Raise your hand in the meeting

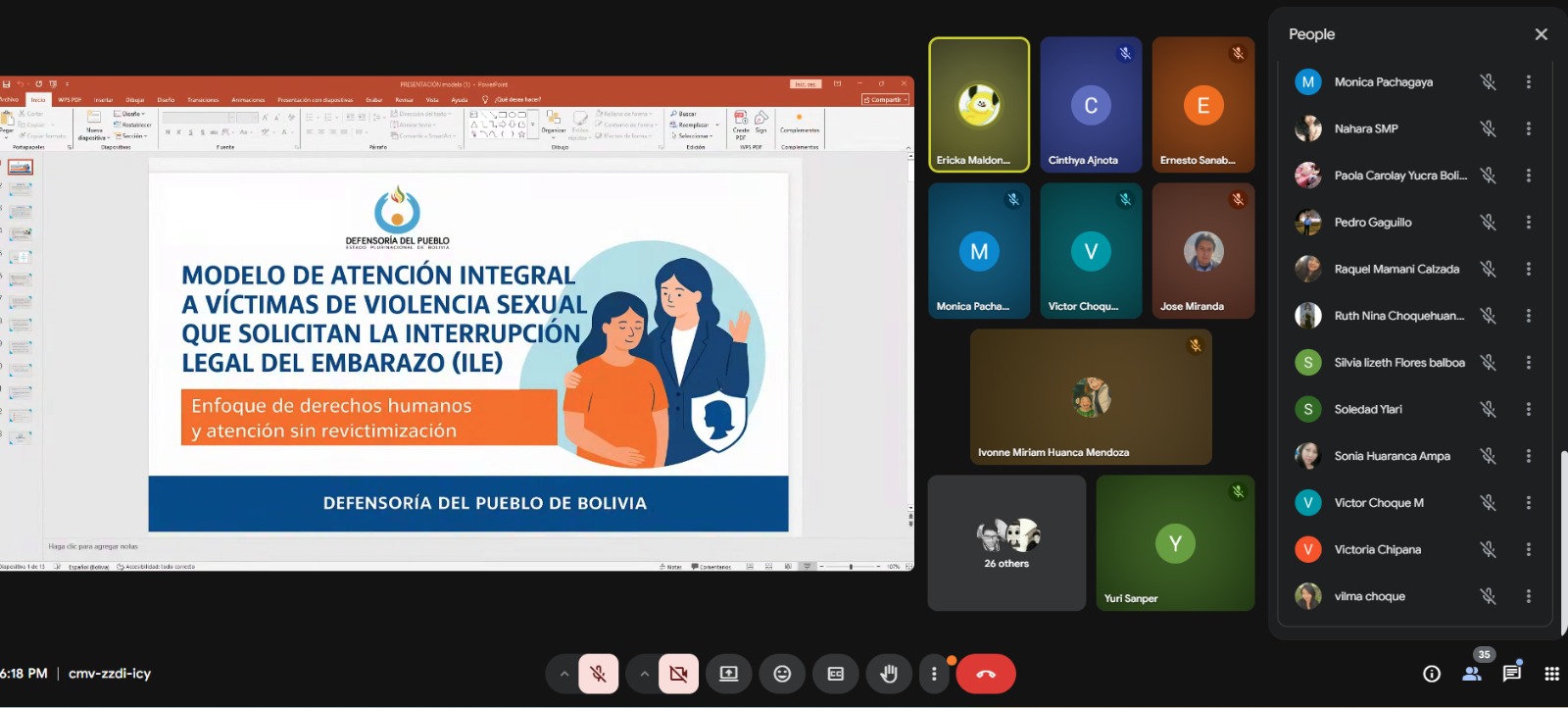tap(889, 674)
